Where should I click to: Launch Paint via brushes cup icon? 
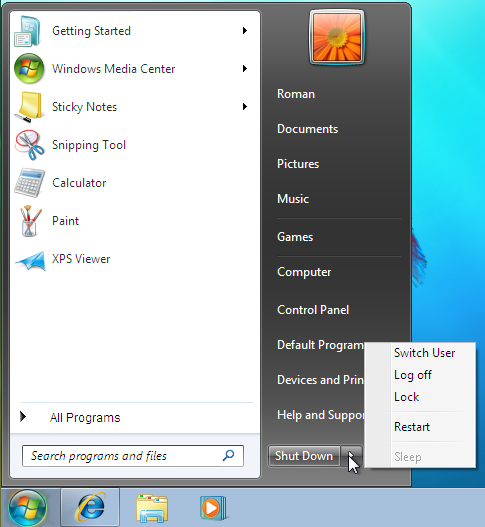coord(30,221)
